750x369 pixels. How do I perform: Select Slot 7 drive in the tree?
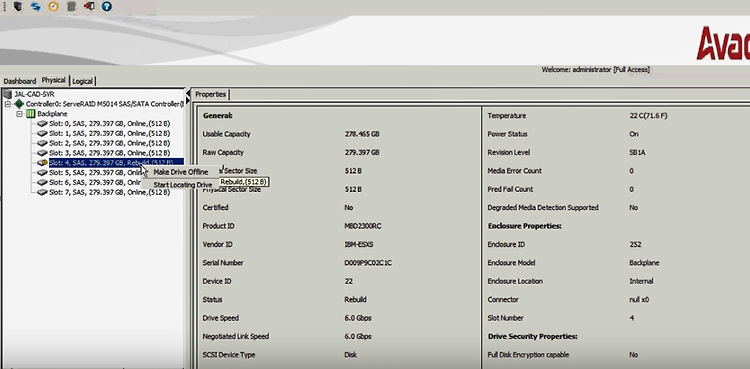point(109,192)
